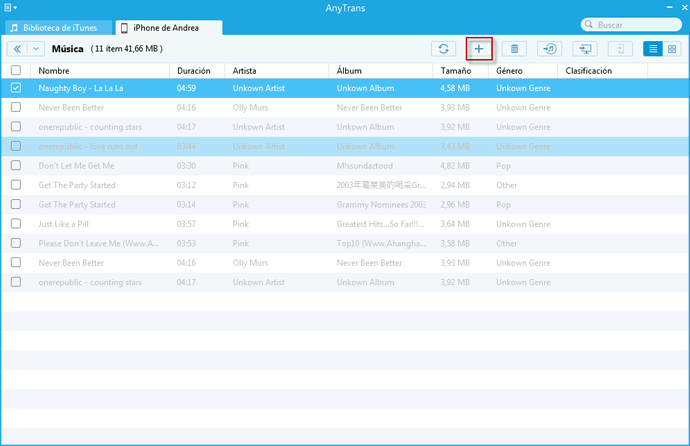Screen dimensions: 690x446
Task: Click the back double-arrow button
Action: pos(17,49)
